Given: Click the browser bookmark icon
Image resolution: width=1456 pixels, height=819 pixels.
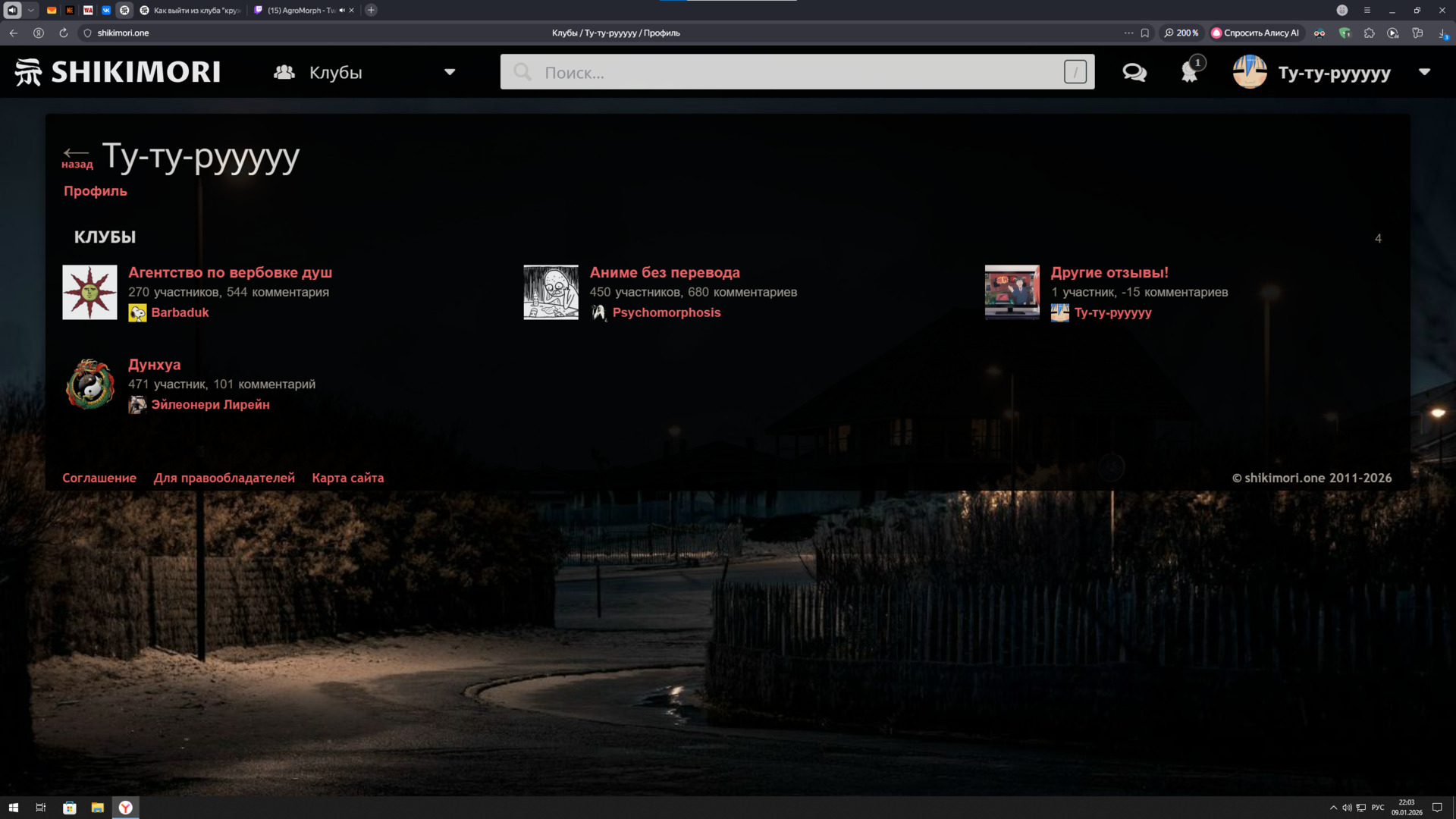Looking at the screenshot, I should click(1145, 33).
